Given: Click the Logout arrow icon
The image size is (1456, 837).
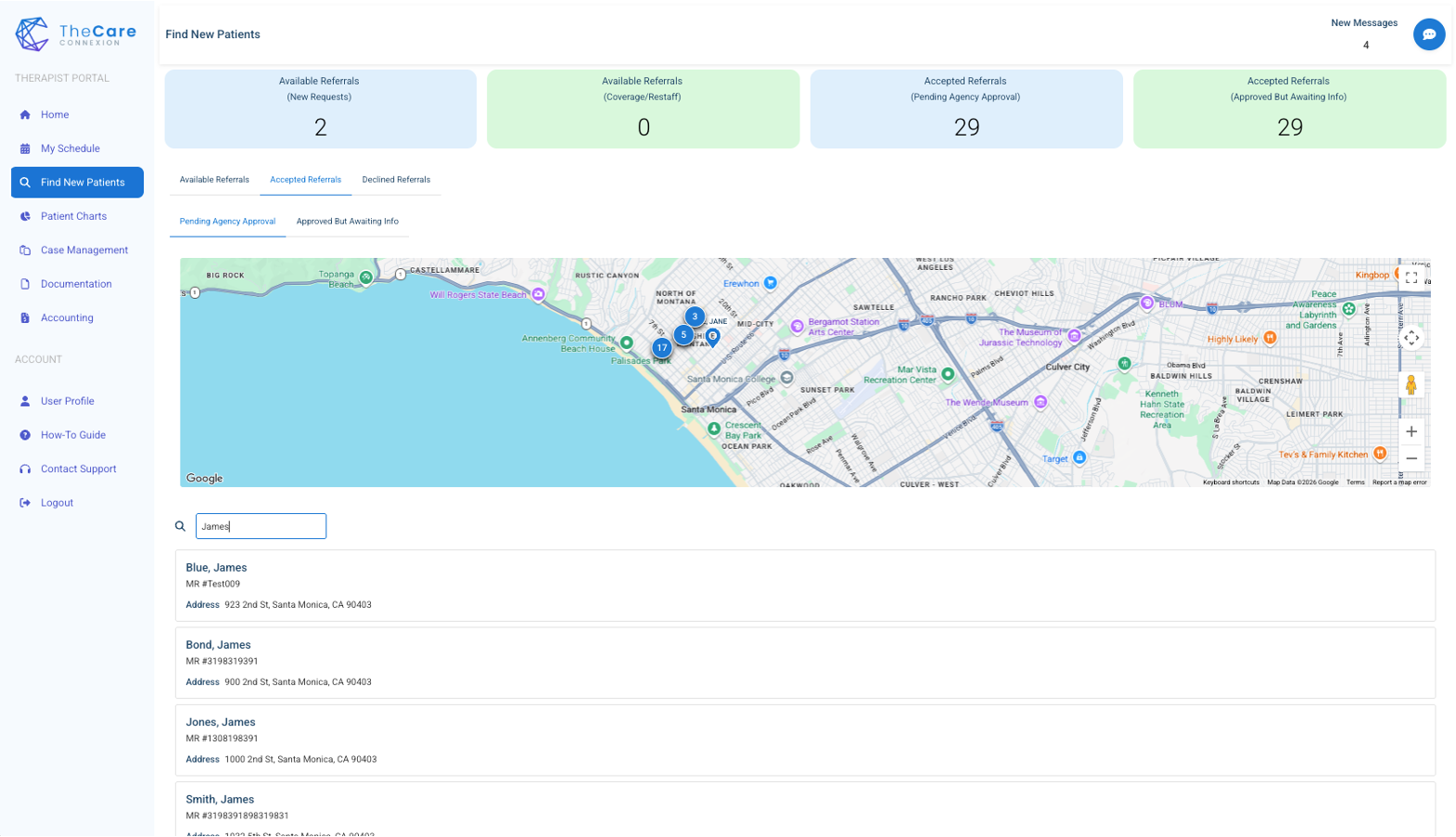Looking at the screenshot, I should pyautogui.click(x=25, y=503).
